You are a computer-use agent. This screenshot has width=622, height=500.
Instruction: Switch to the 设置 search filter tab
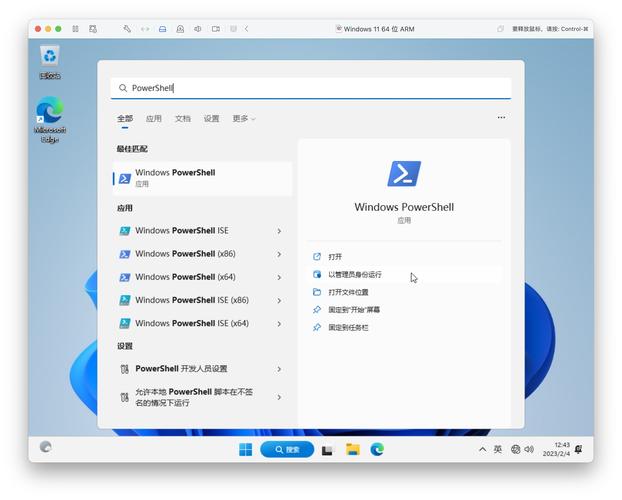pos(211,118)
